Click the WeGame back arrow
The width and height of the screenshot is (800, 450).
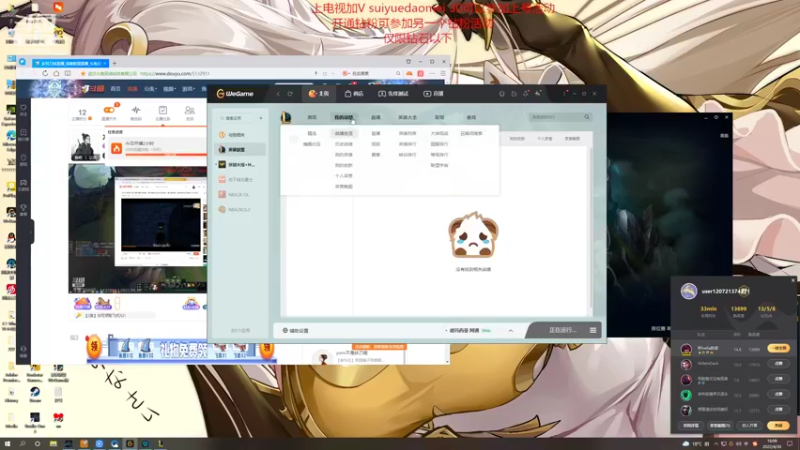(278, 94)
